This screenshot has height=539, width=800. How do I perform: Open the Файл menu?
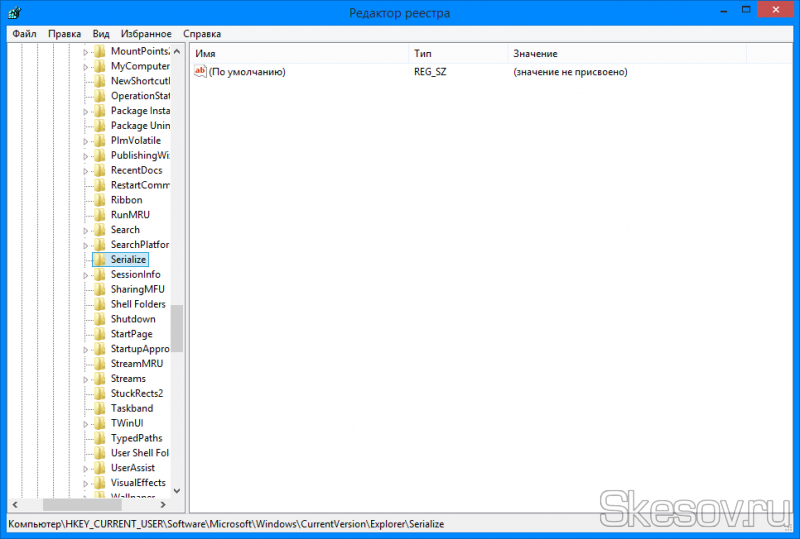click(x=24, y=33)
